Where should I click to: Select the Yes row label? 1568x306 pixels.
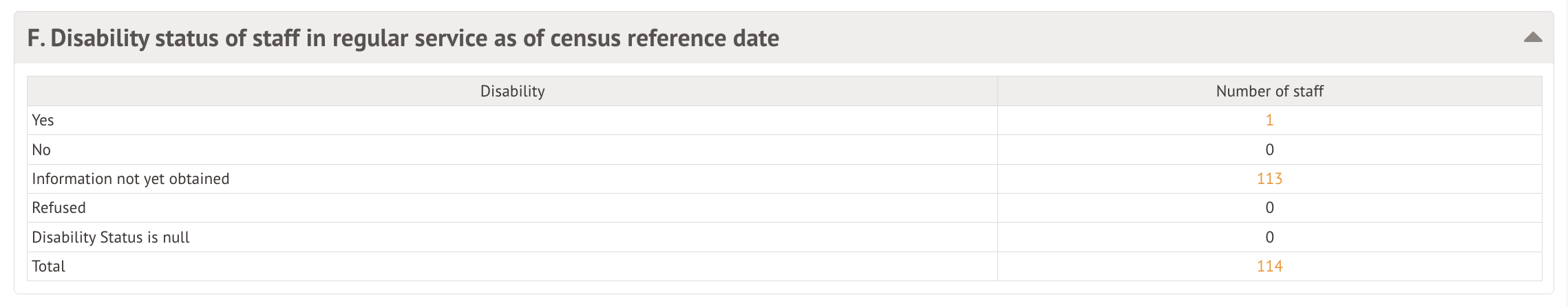pos(43,120)
